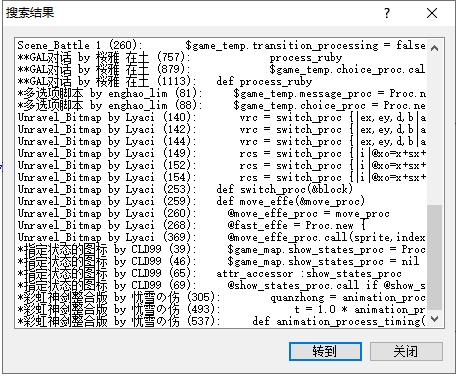Select the GAL对话 (879) choice_proc result
This screenshot has height=376, width=458.
tap(221, 69)
